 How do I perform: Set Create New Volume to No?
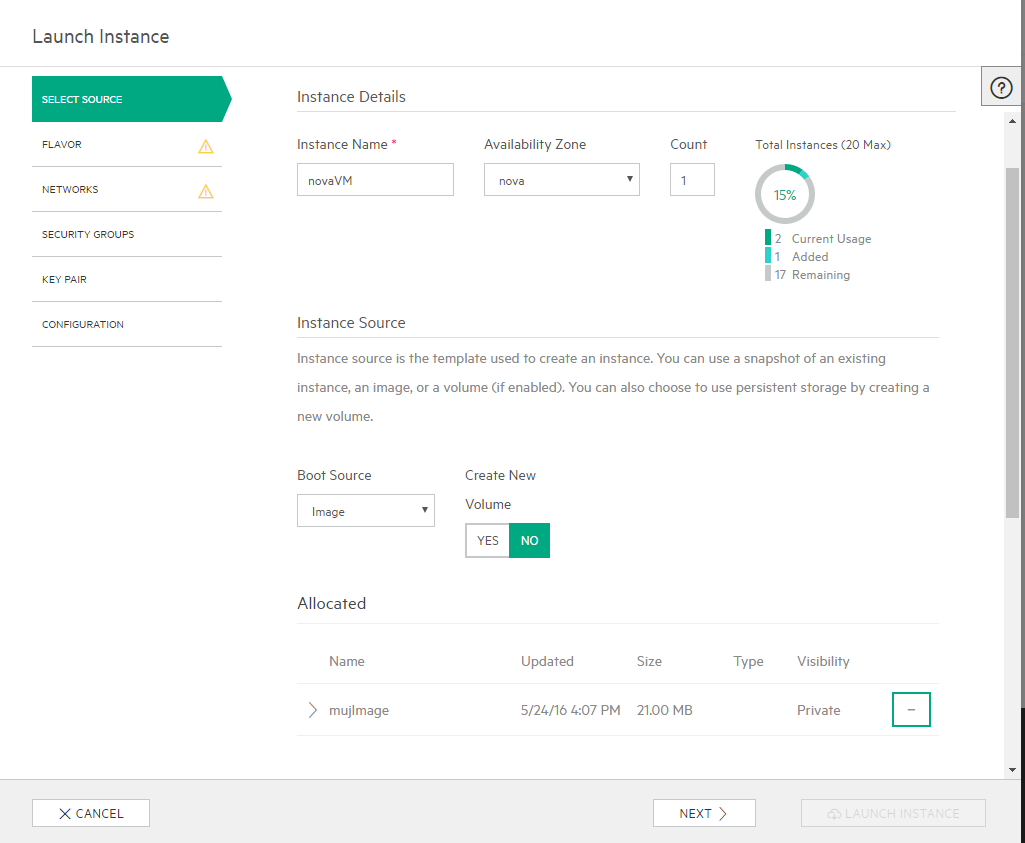(x=529, y=540)
